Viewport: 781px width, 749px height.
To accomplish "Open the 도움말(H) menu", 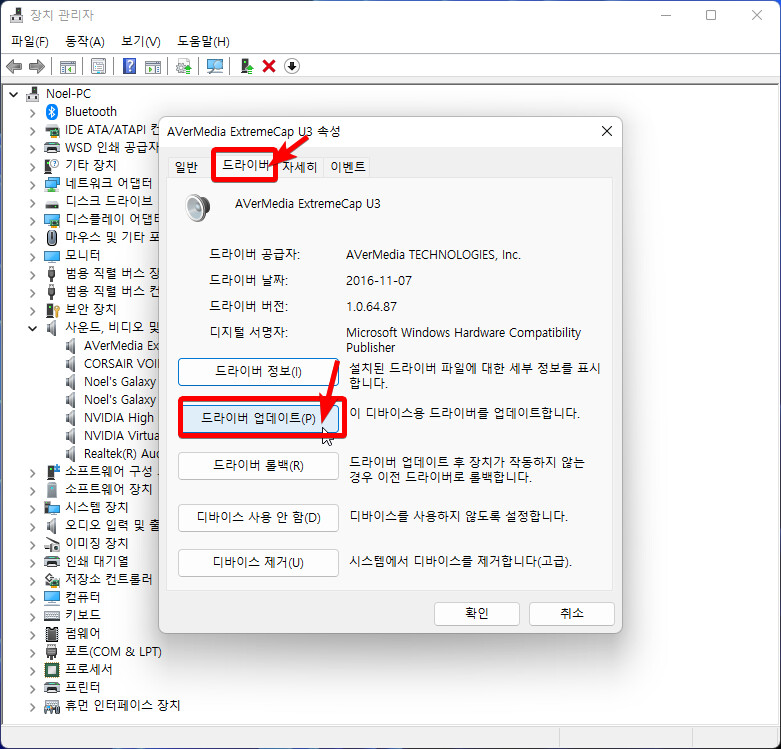I will point(203,41).
